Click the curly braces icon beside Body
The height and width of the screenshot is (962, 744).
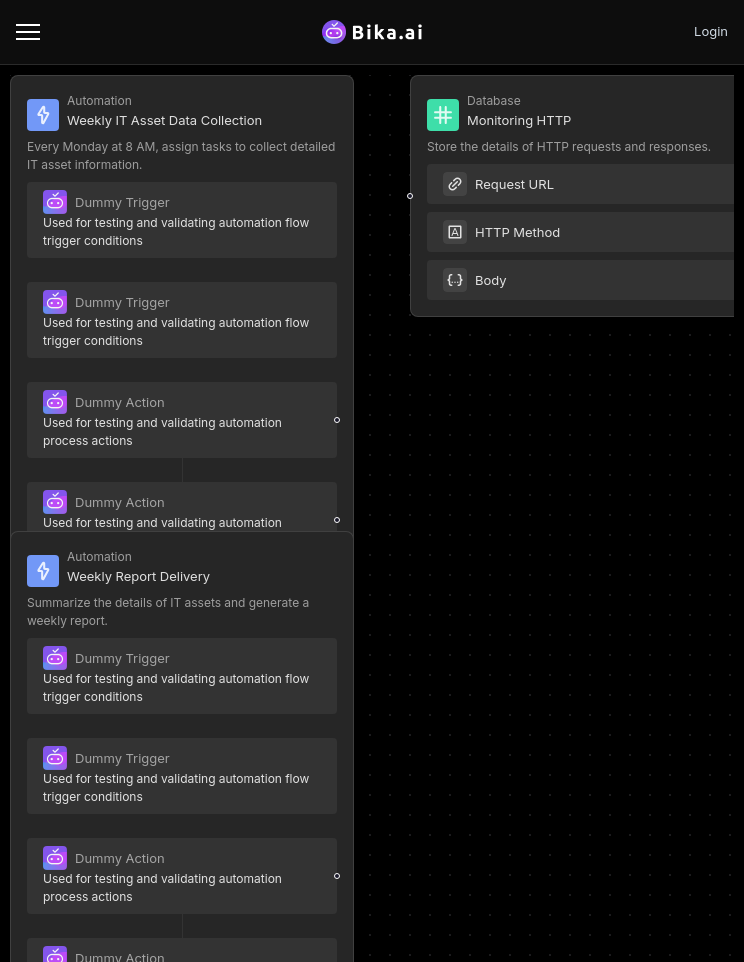(x=455, y=280)
